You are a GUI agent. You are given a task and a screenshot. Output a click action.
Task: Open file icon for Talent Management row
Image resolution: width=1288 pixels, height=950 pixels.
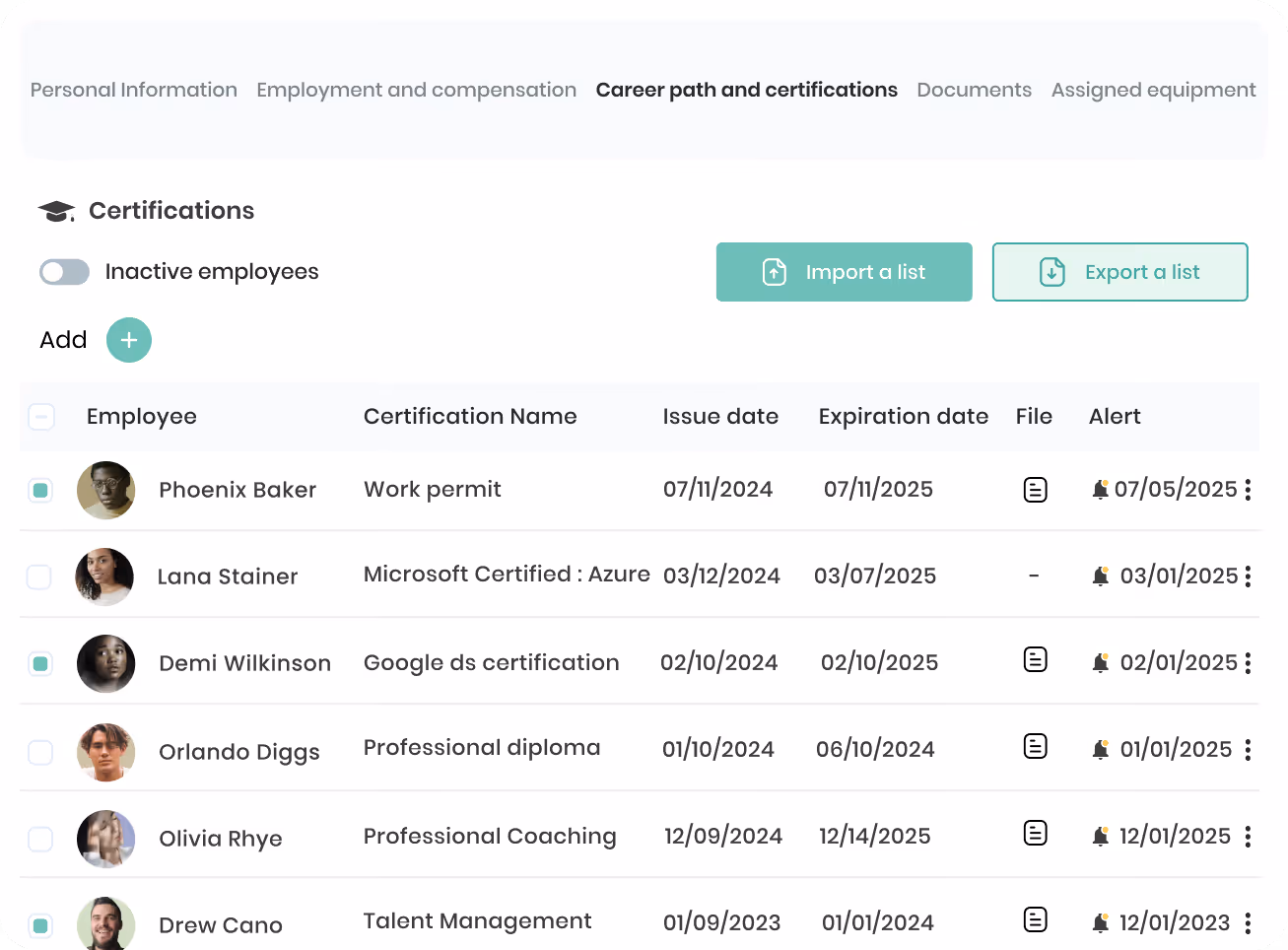click(1035, 919)
